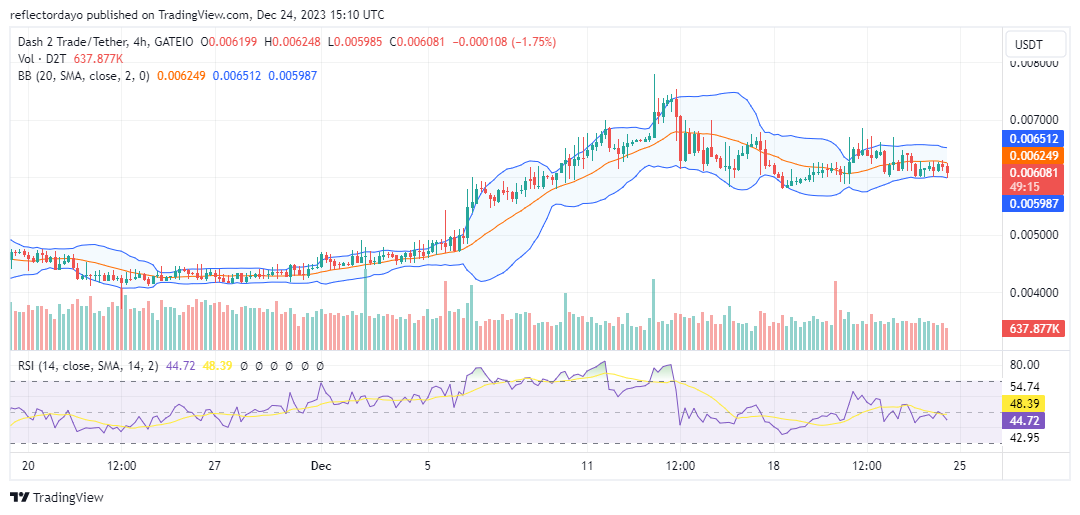Click the published-on TradingView.com header text
The image size is (1080, 515).
click(197, 14)
